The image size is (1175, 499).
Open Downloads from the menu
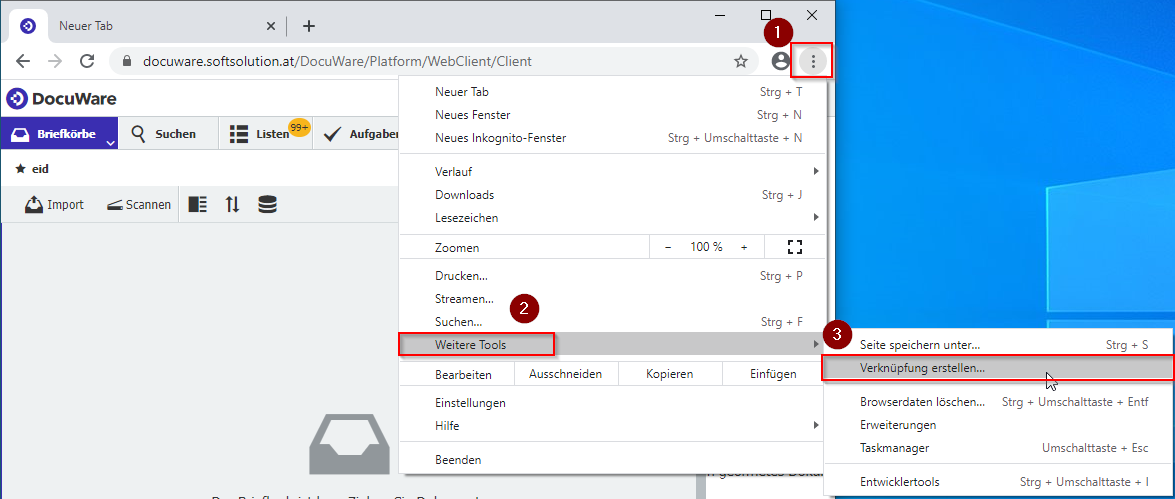(x=613, y=195)
